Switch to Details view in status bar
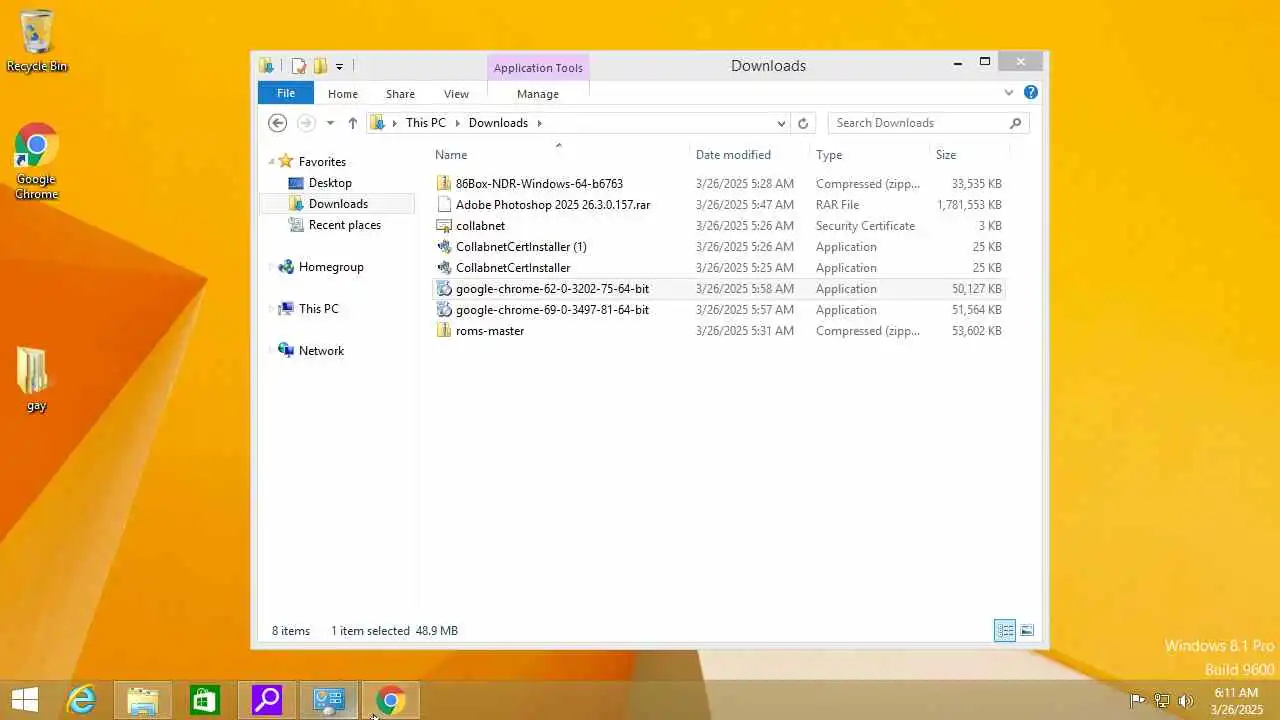Viewport: 1280px width, 720px height. click(1005, 630)
